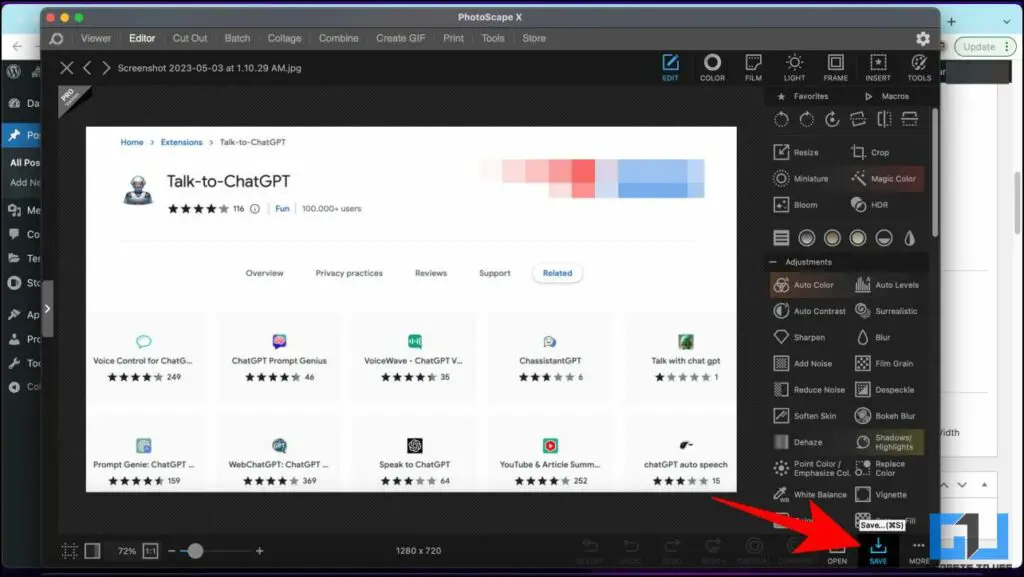This screenshot has height=577, width=1024.
Task: Switch to the Collage tab
Action: coord(284,39)
